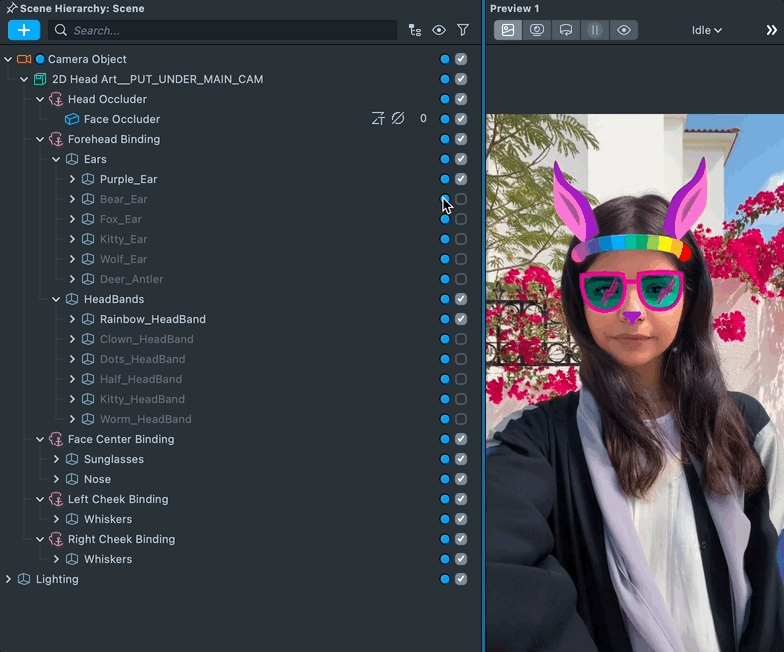Screen dimensions: 784x652
Task: Click the hierarchy tree view options icon
Action: (x=415, y=30)
